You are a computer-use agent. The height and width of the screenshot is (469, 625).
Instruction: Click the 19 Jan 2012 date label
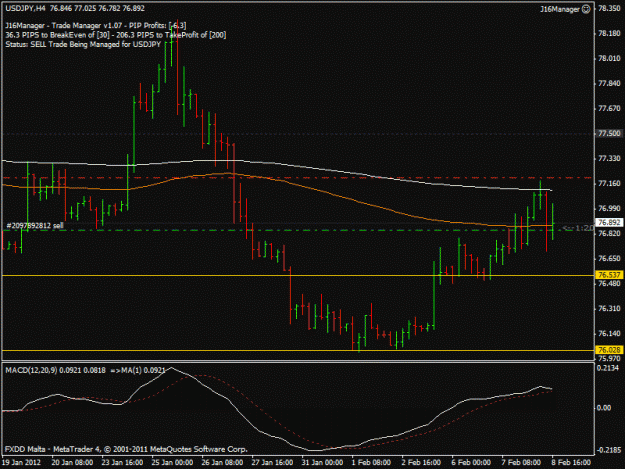coord(21,462)
